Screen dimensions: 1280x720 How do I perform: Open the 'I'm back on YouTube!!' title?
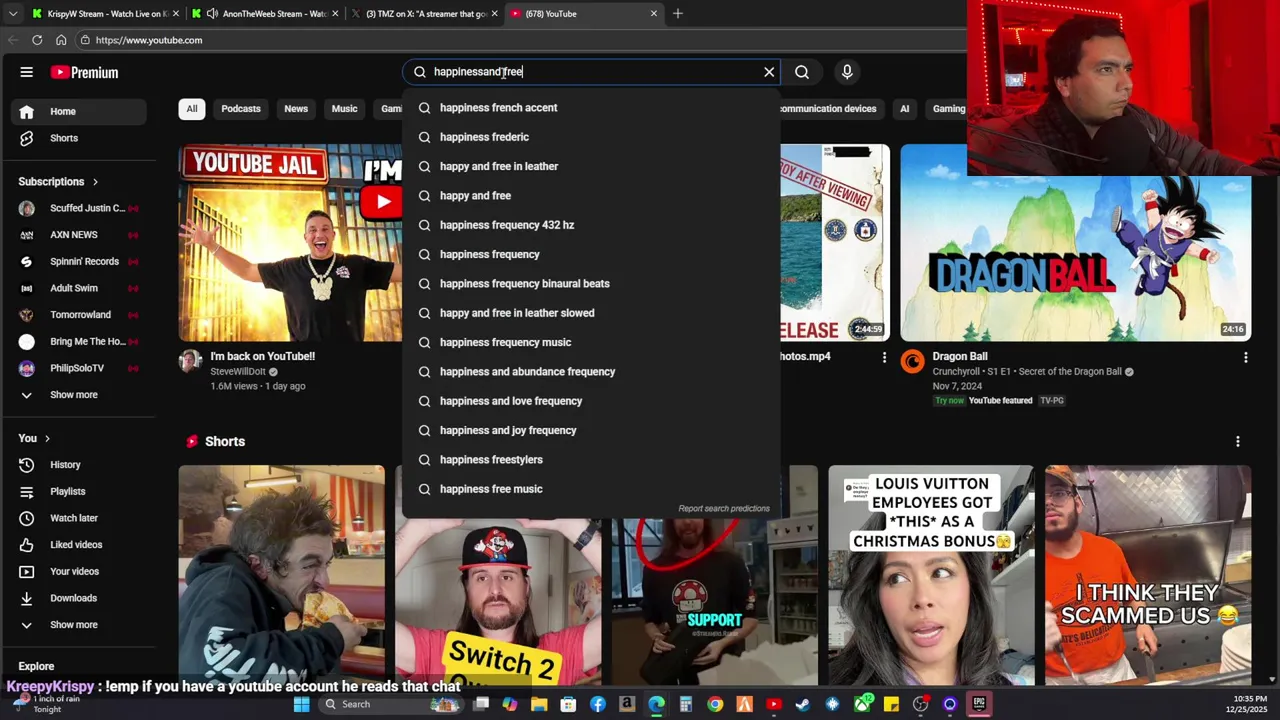coord(262,356)
